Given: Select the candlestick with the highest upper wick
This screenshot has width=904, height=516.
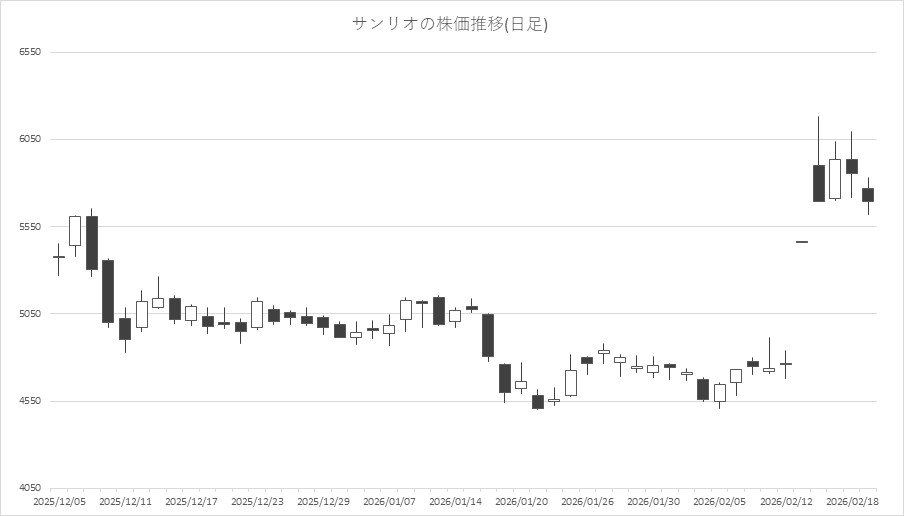Looking at the screenshot, I should (x=818, y=183).
